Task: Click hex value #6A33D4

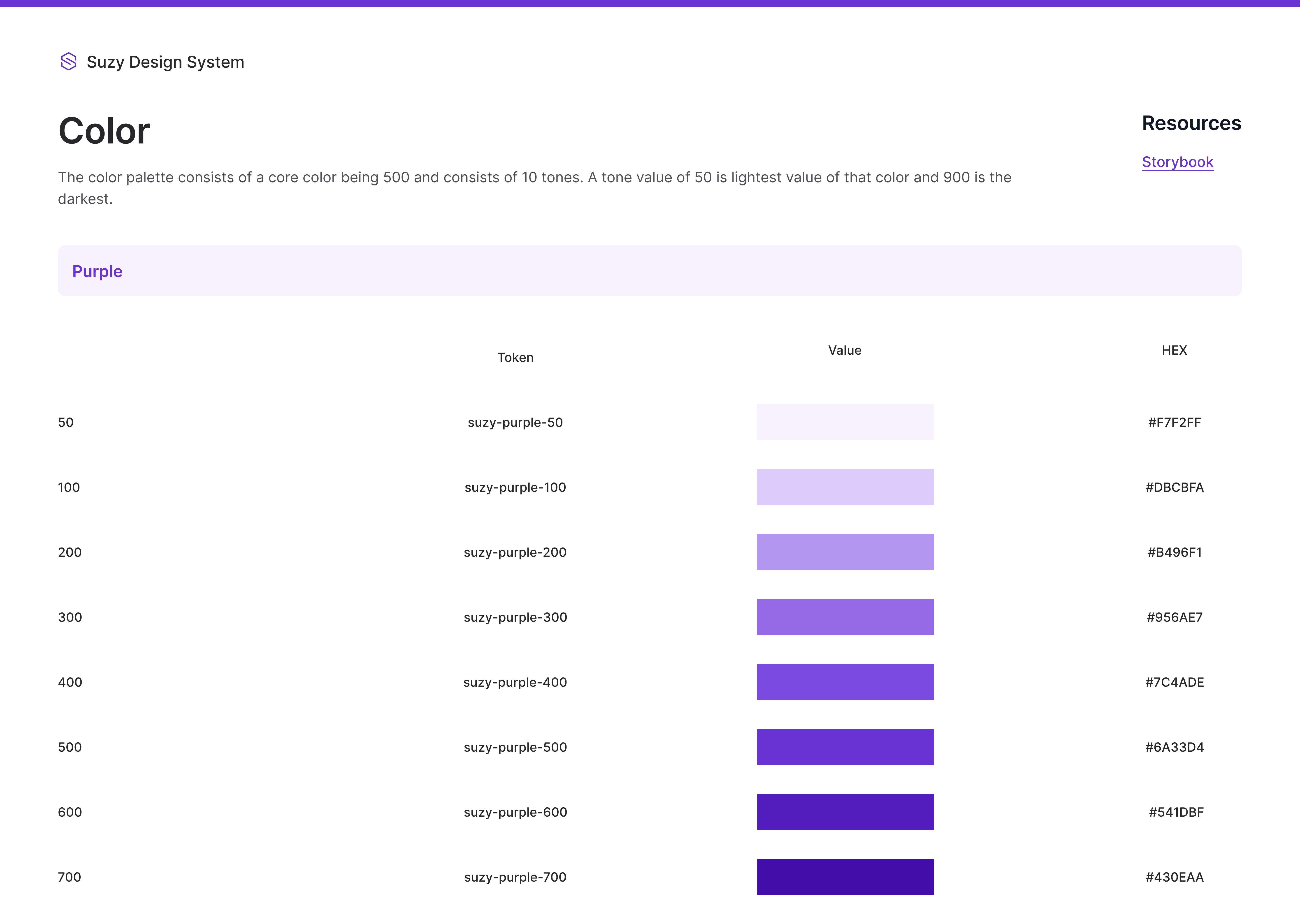Action: tap(1174, 747)
